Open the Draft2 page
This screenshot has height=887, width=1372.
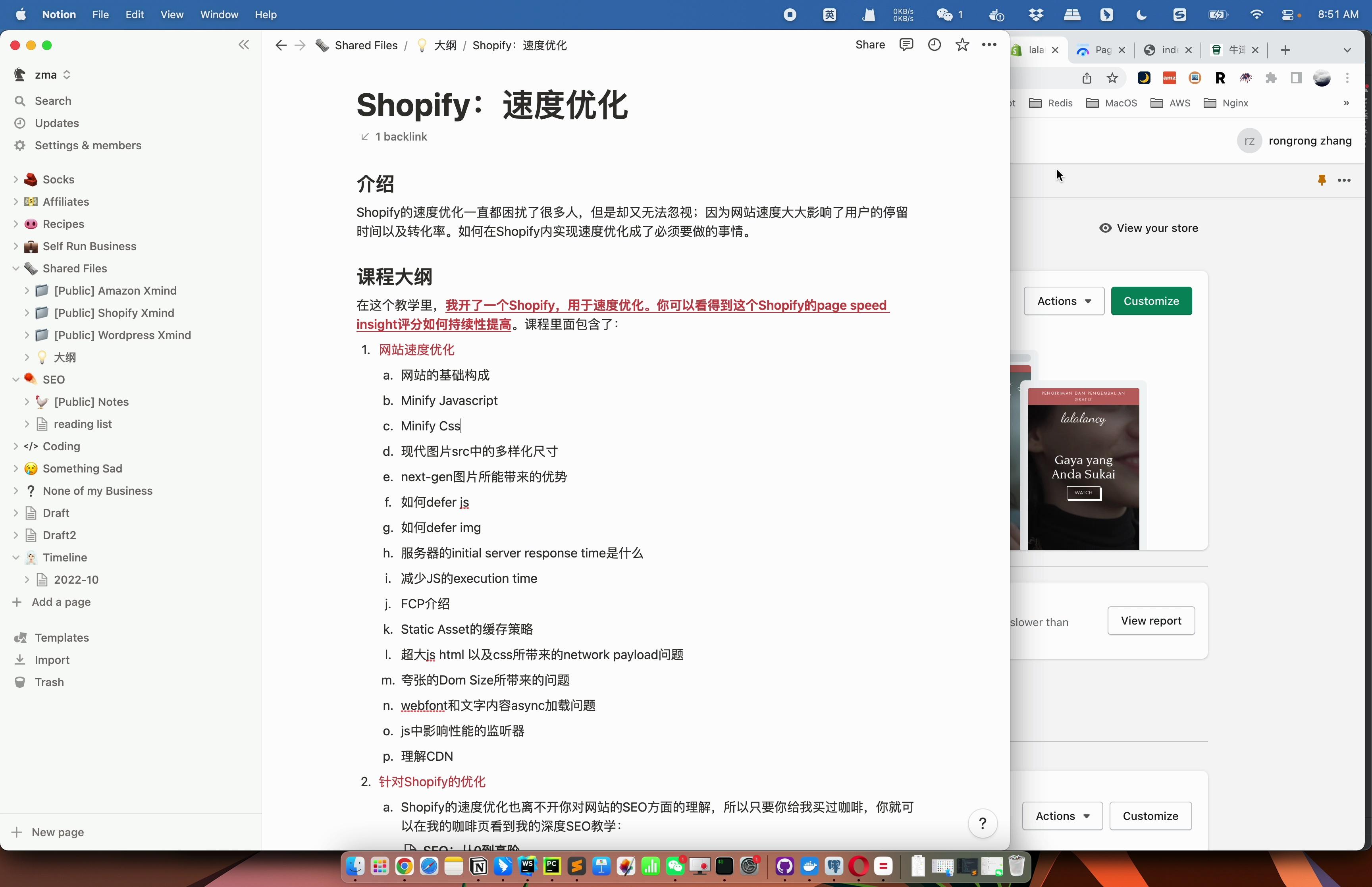59,535
